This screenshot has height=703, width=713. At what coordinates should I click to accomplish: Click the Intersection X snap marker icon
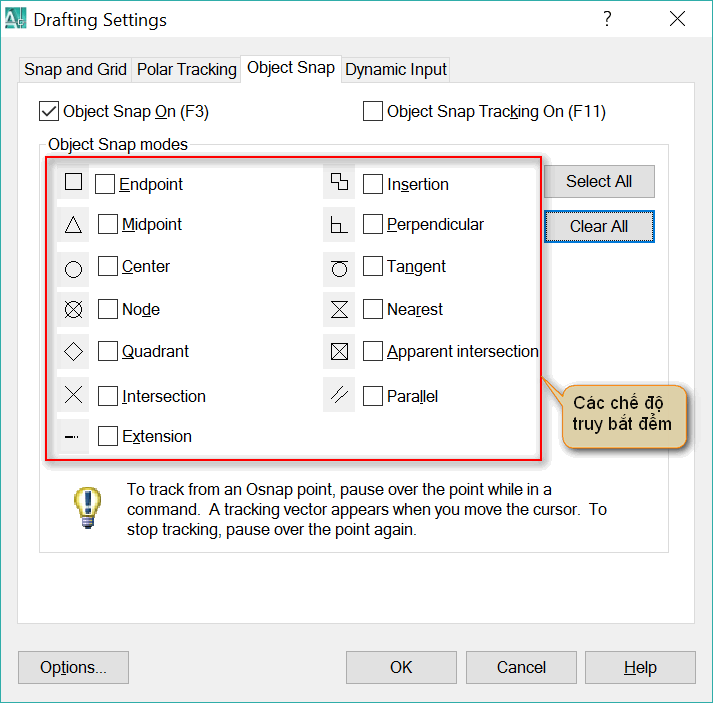(73, 395)
